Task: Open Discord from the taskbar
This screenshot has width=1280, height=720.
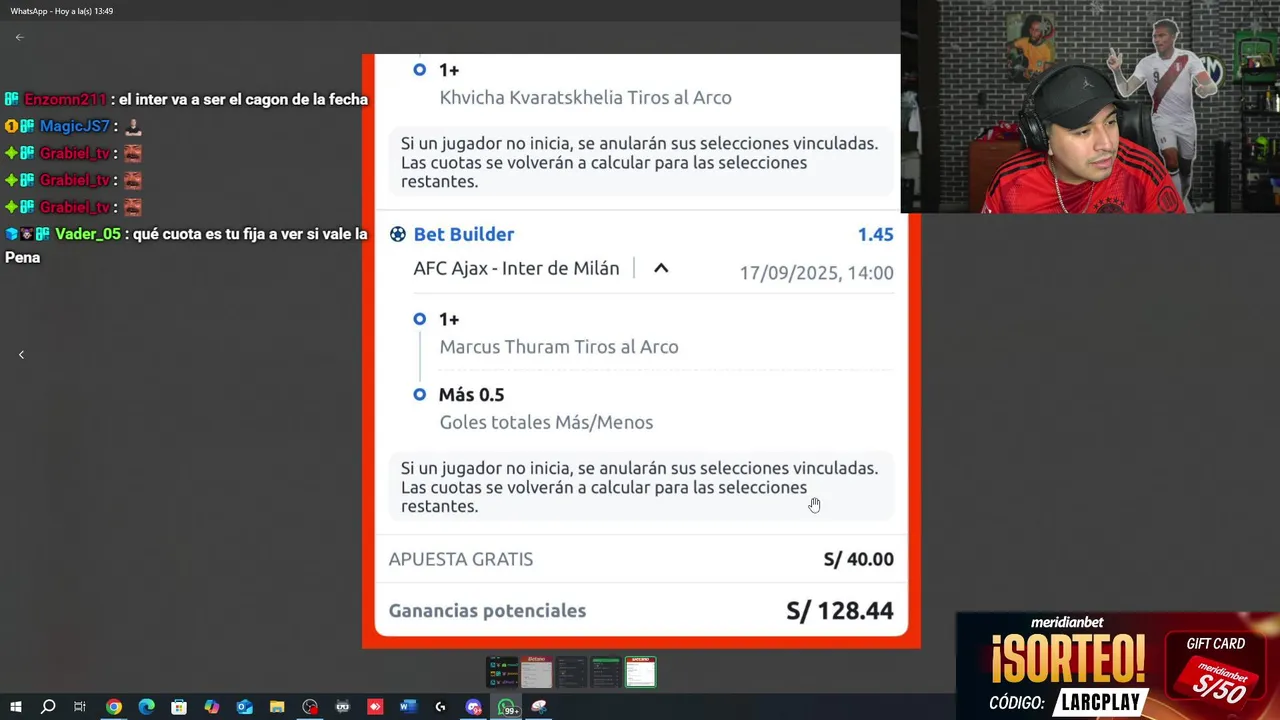Action: click(474, 707)
